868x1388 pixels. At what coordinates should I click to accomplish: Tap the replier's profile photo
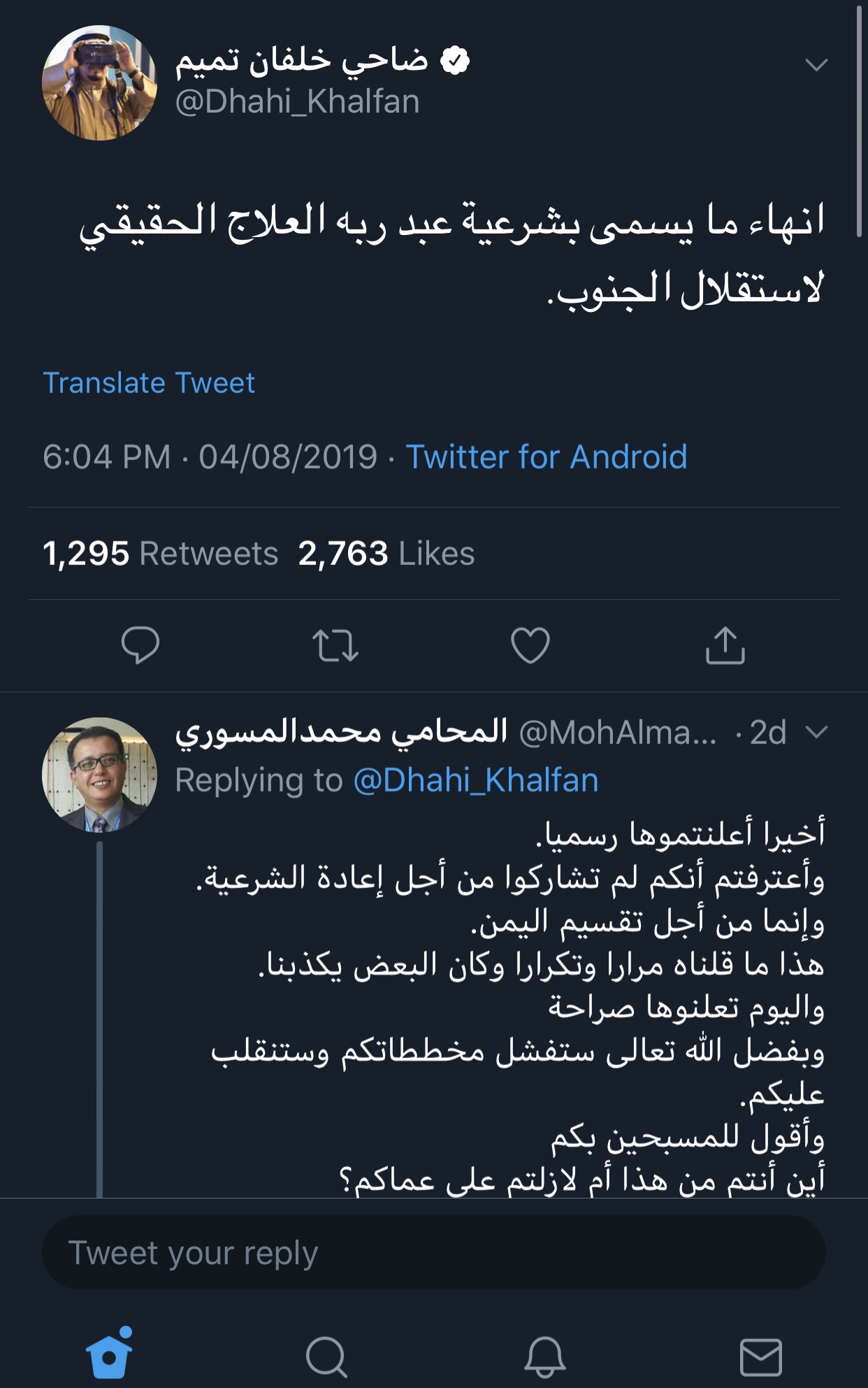pyautogui.click(x=99, y=775)
